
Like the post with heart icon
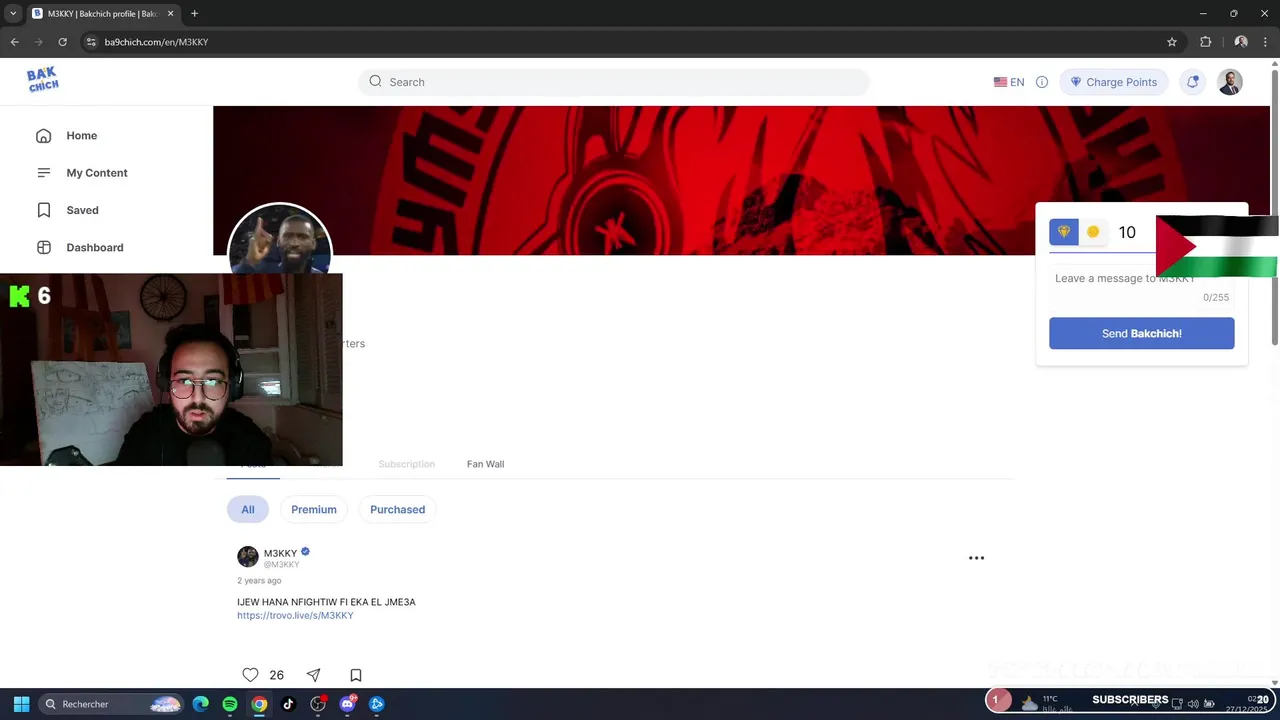pos(250,675)
